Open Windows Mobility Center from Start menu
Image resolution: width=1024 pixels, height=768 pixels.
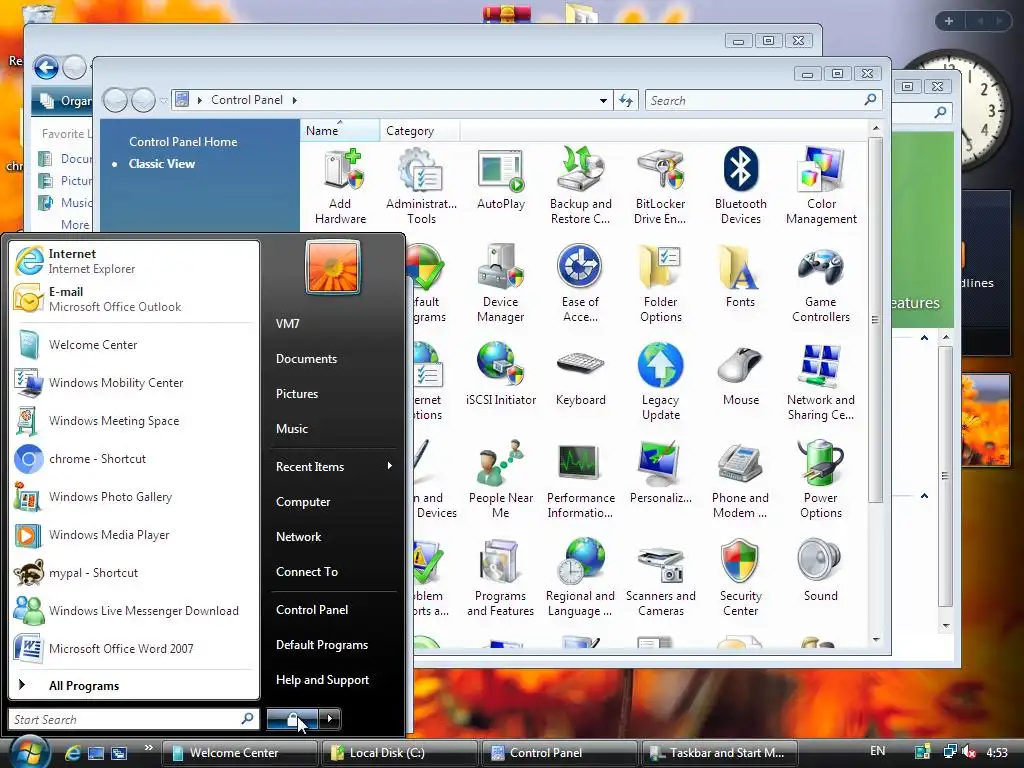pos(134,383)
